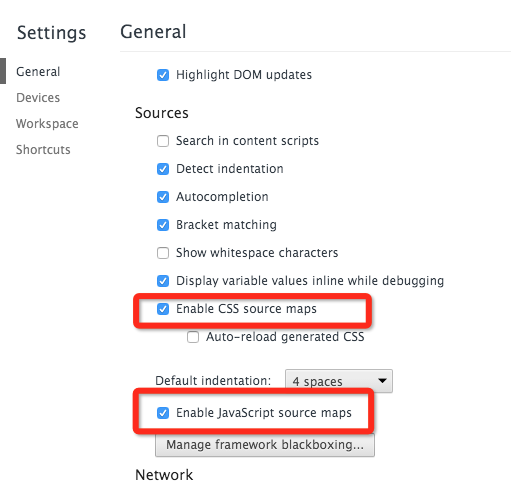Uncheck Enable CSS source maps
Viewport: 511px width, 489px height.
click(x=163, y=309)
